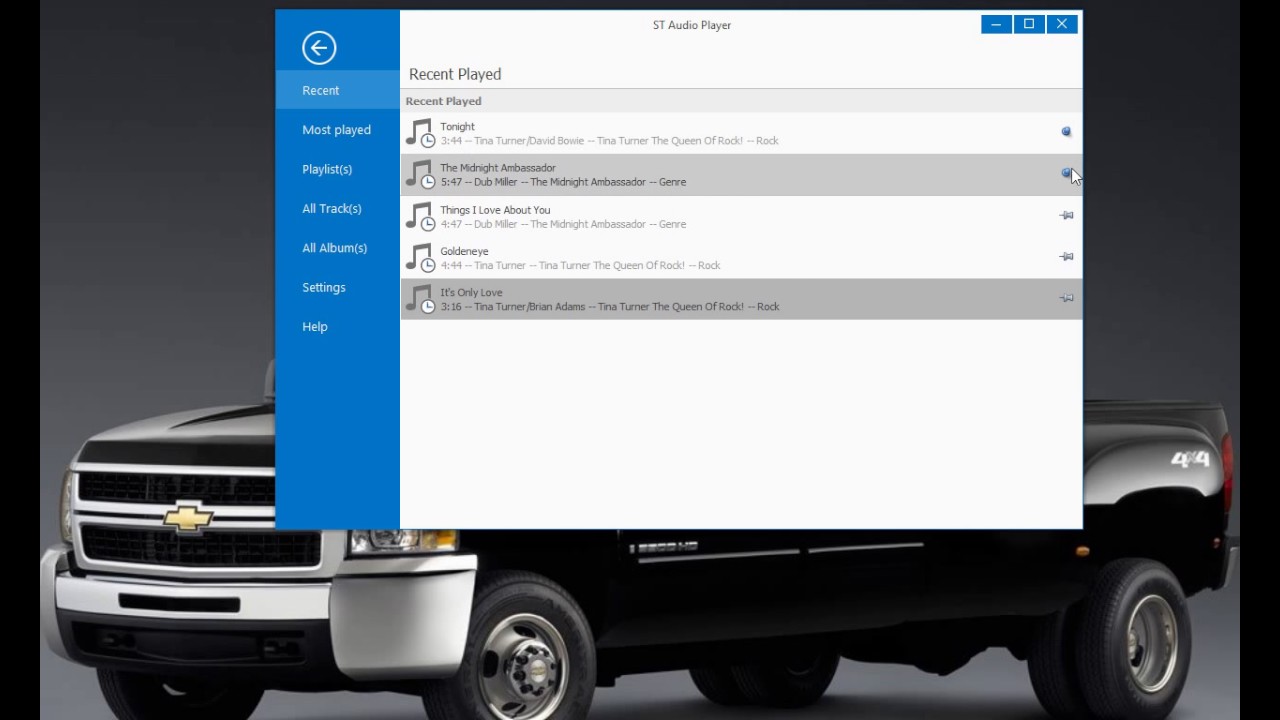Select the It's Only Love title

point(471,293)
